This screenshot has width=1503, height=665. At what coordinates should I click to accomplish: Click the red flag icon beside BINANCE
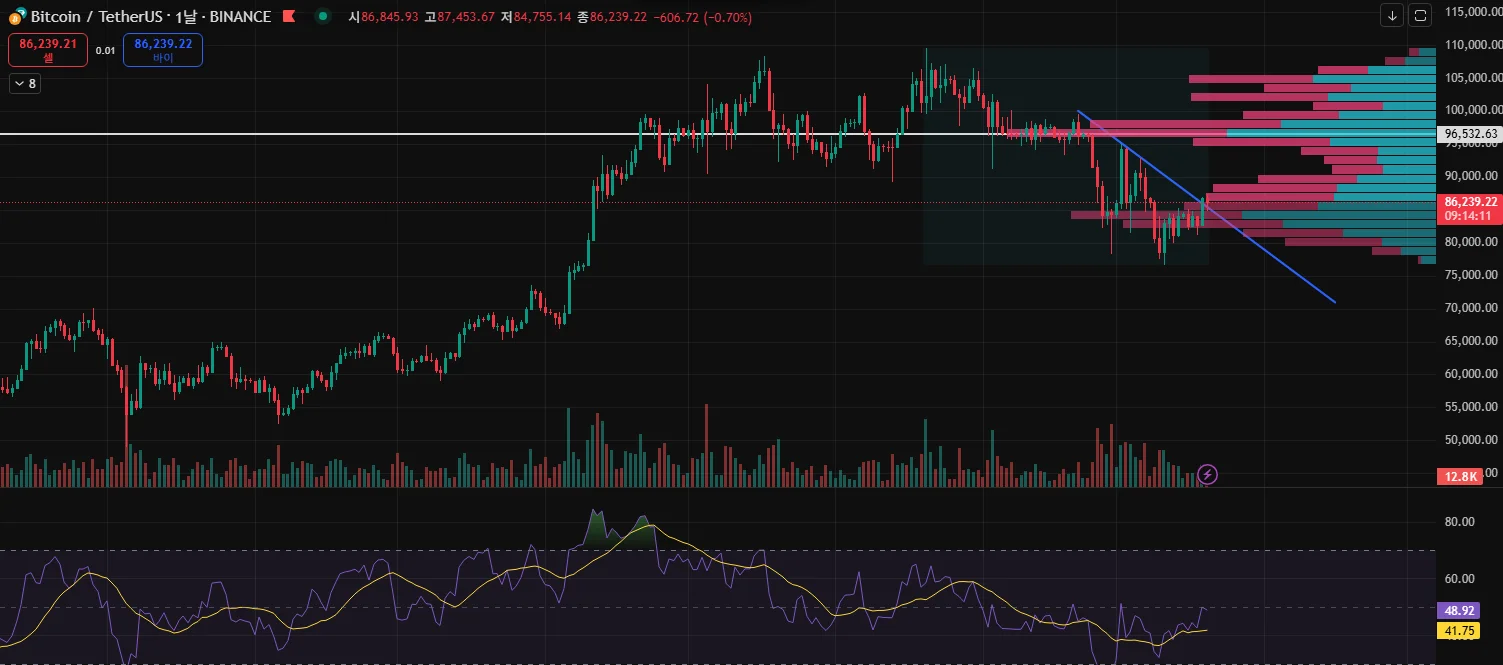coord(288,17)
